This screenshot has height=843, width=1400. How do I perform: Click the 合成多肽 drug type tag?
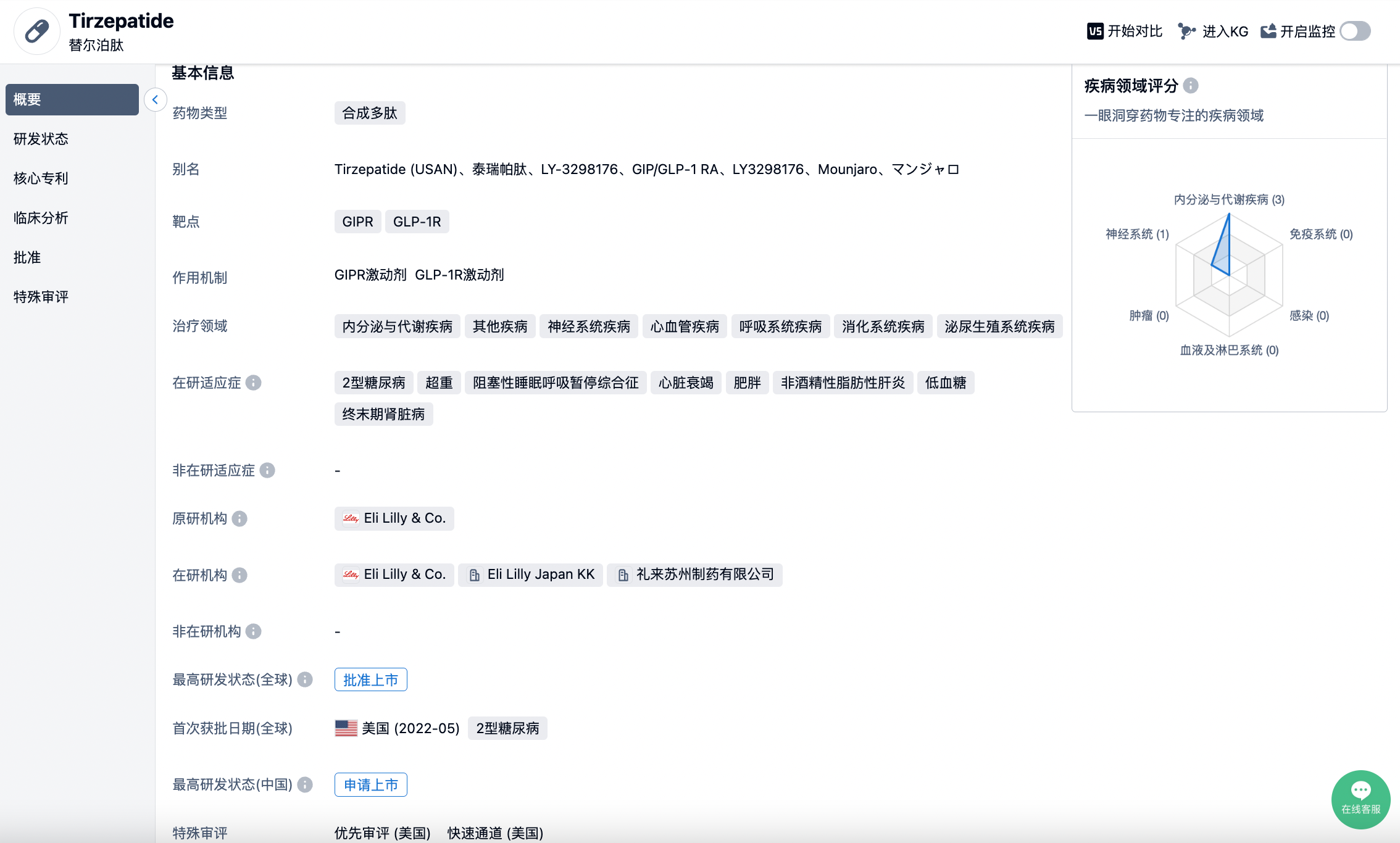tap(370, 113)
